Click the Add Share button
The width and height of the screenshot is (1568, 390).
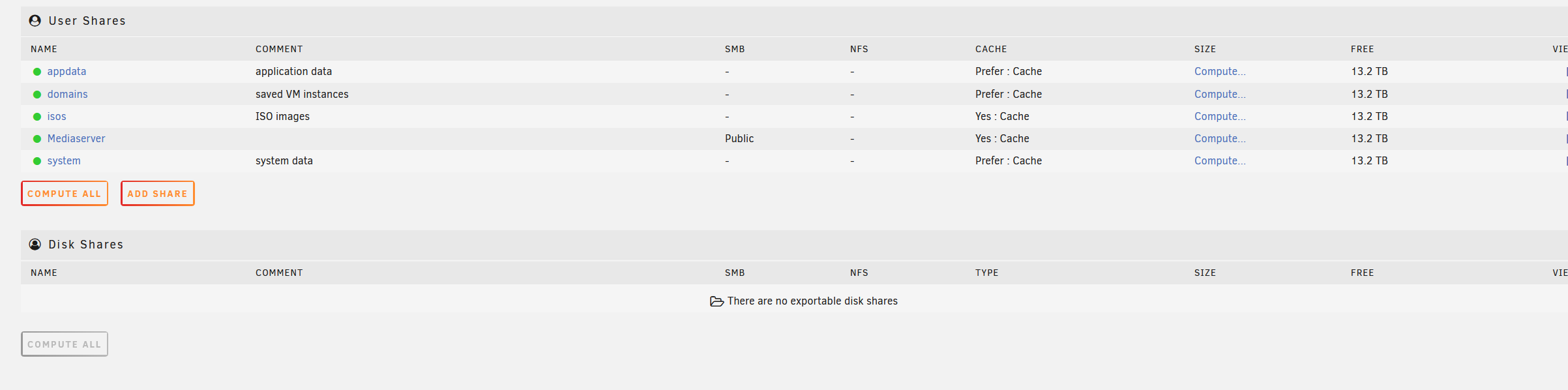point(158,194)
